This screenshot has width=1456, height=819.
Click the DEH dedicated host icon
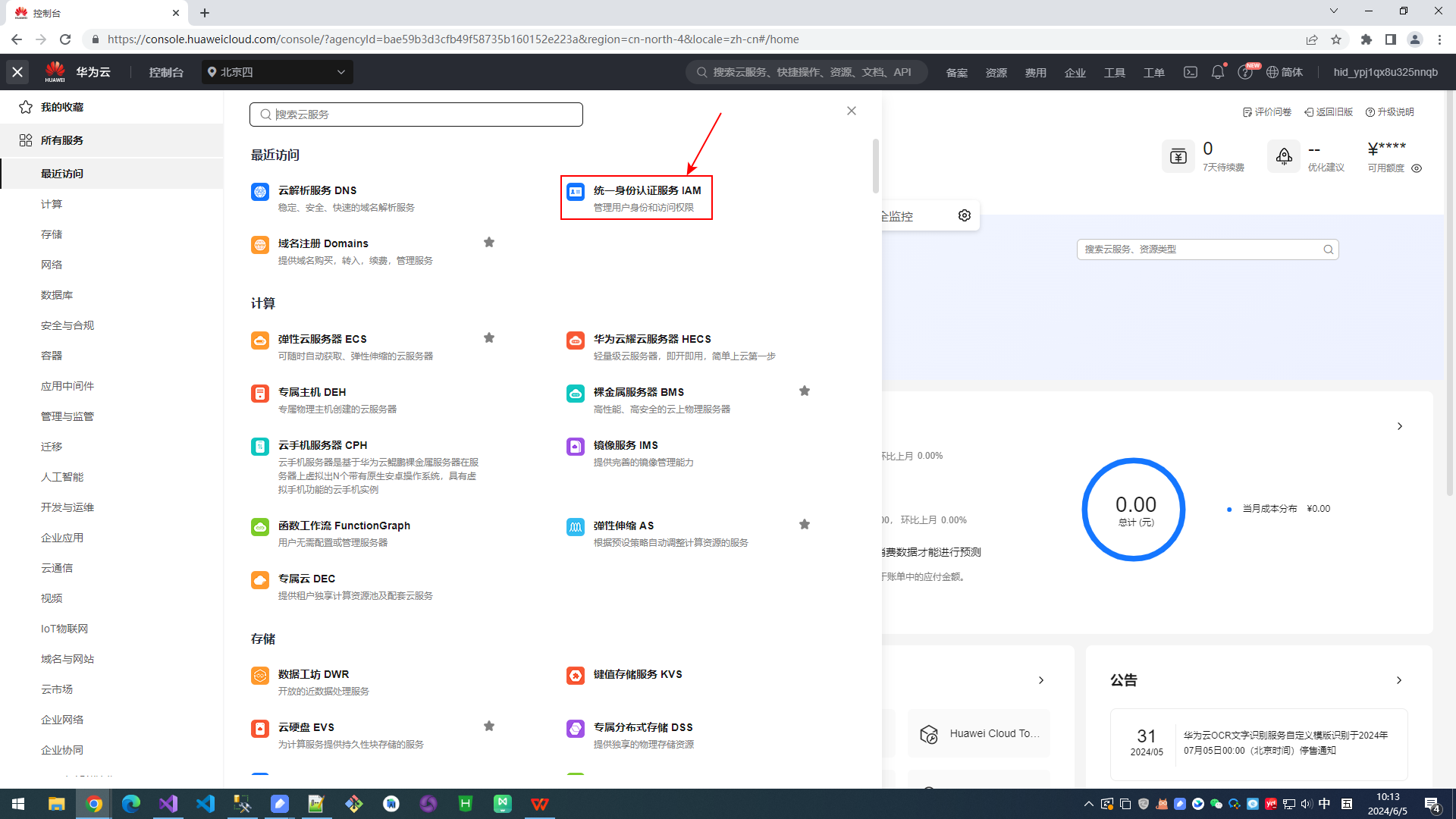point(260,394)
